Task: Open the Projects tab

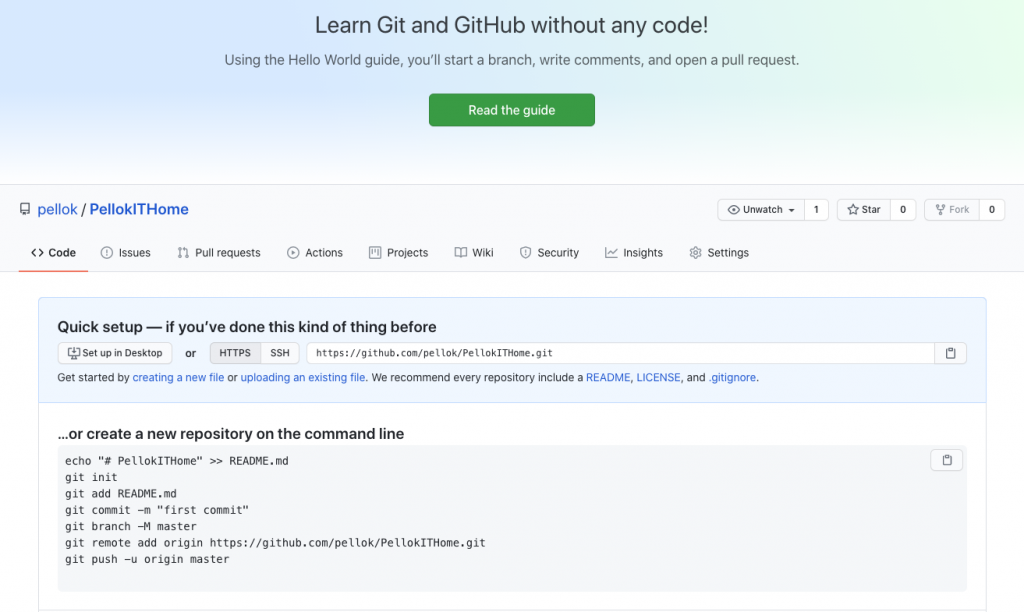Action: [398, 253]
